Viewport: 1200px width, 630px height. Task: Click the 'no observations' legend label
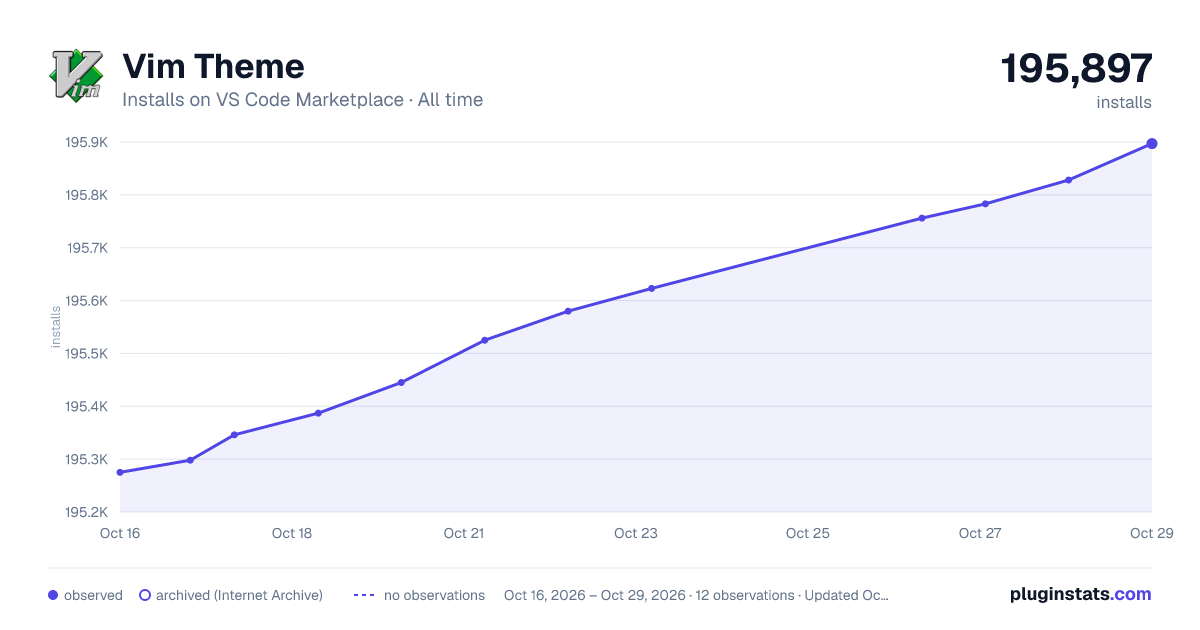(x=434, y=595)
